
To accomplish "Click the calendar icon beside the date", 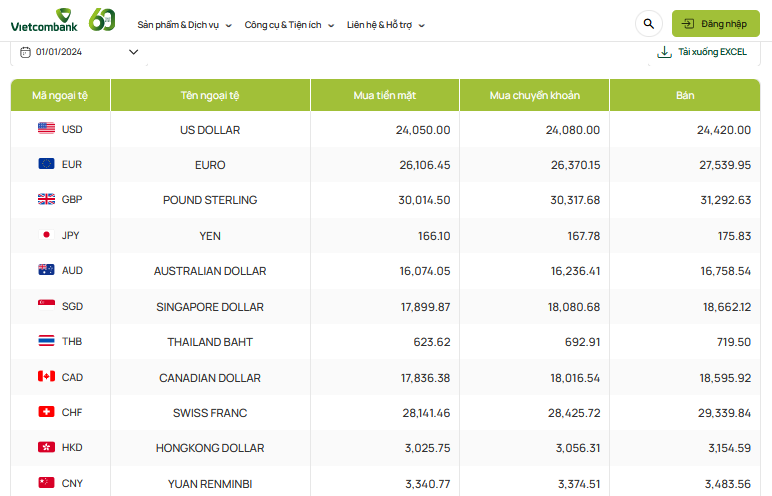I will tap(25, 52).
